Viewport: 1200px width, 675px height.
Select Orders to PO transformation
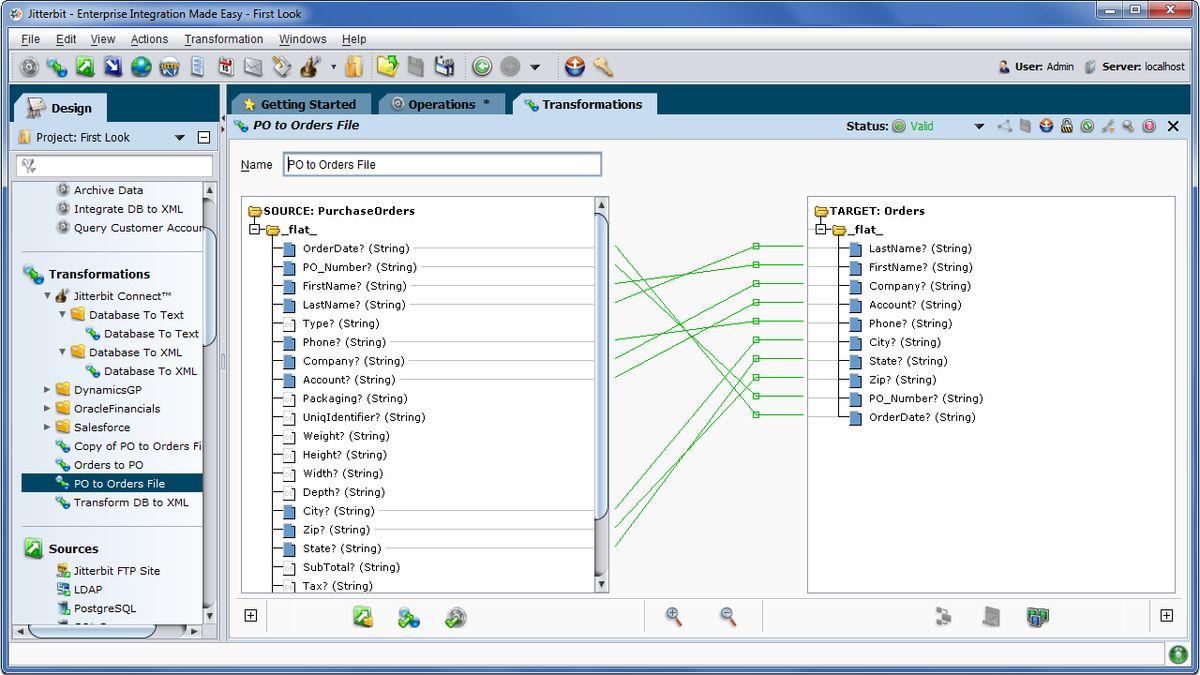tap(108, 465)
